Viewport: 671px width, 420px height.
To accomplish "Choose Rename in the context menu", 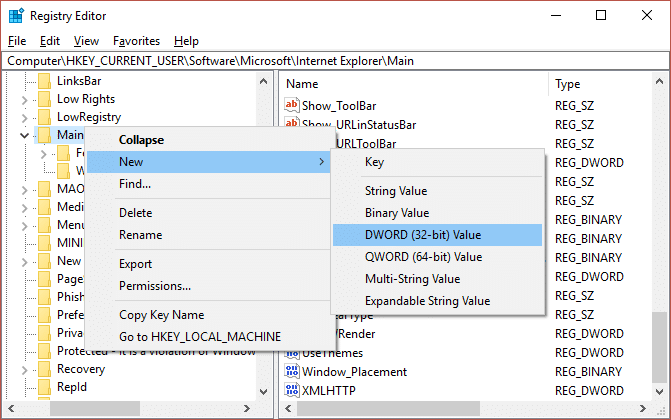I will (208, 235).
